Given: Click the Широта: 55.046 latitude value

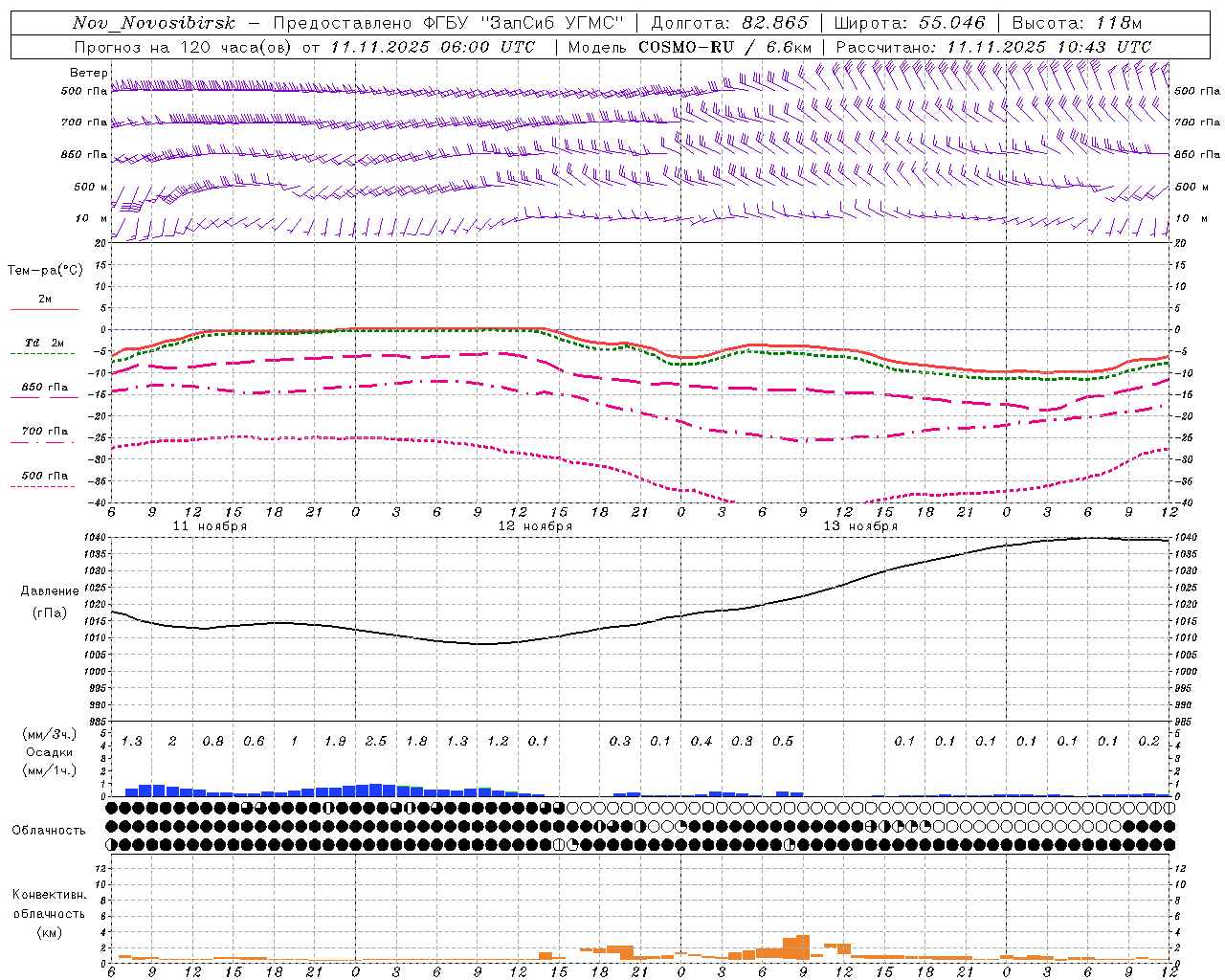Looking at the screenshot, I should click(909, 23).
